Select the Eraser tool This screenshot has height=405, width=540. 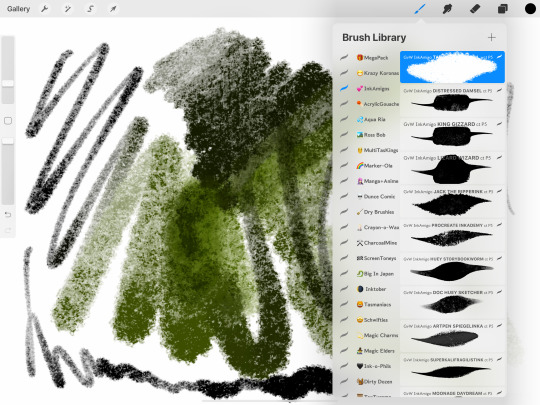coord(475,9)
